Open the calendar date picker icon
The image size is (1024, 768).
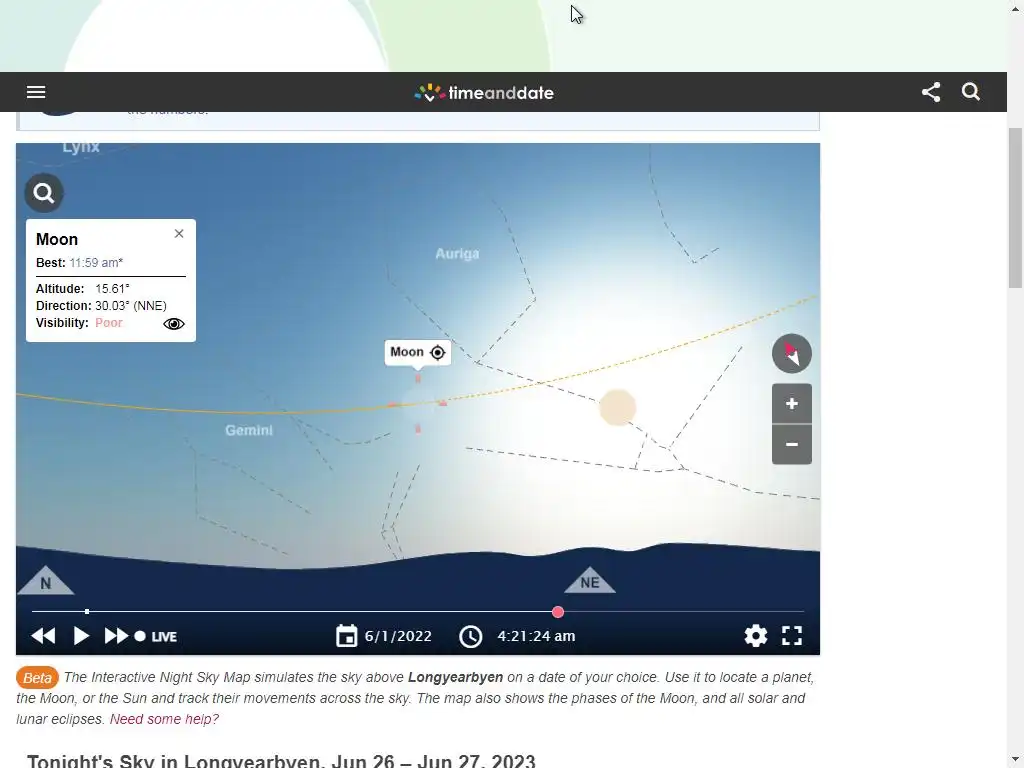click(x=347, y=635)
